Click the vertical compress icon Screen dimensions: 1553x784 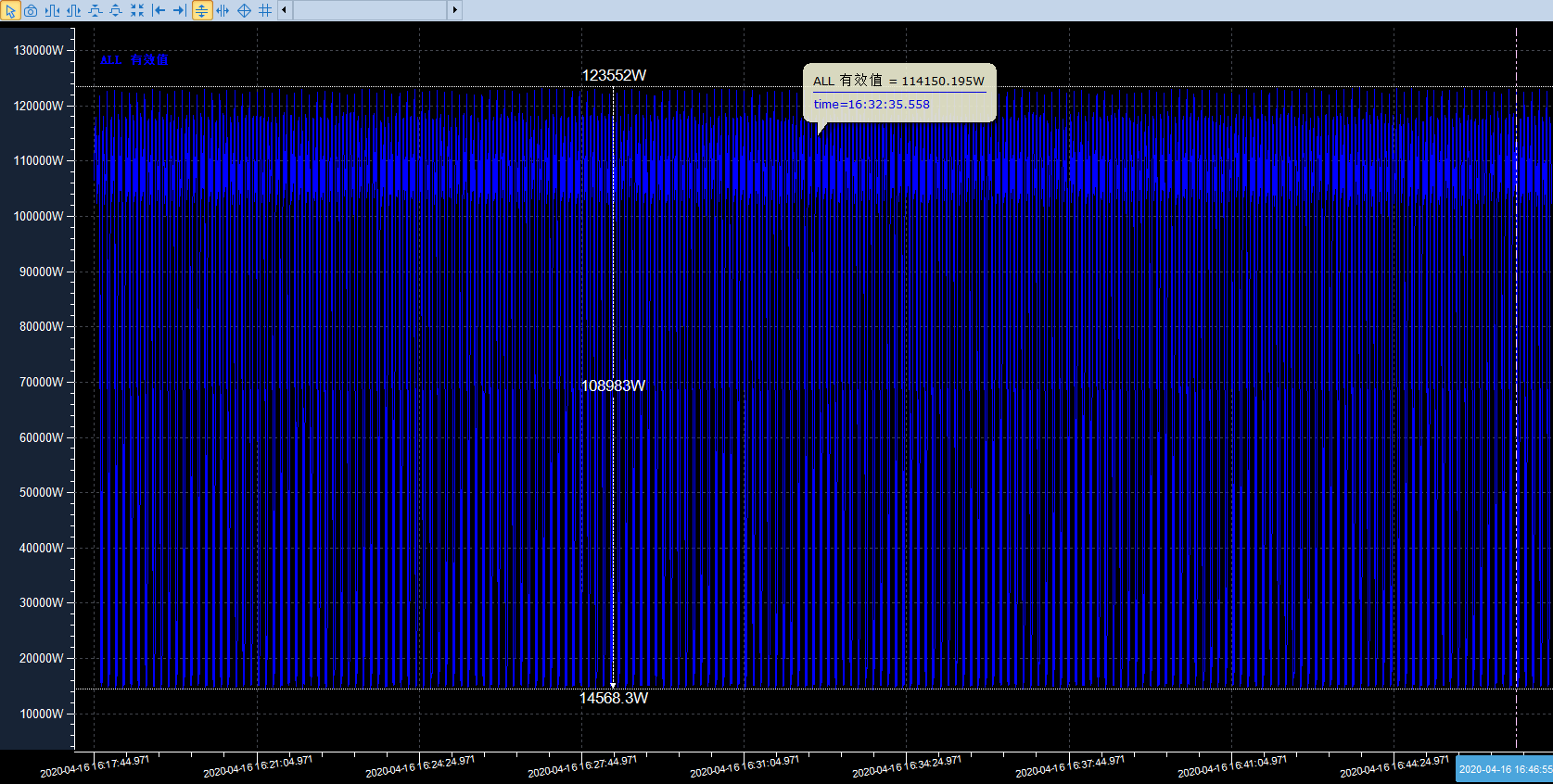pyautogui.click(x=95, y=10)
